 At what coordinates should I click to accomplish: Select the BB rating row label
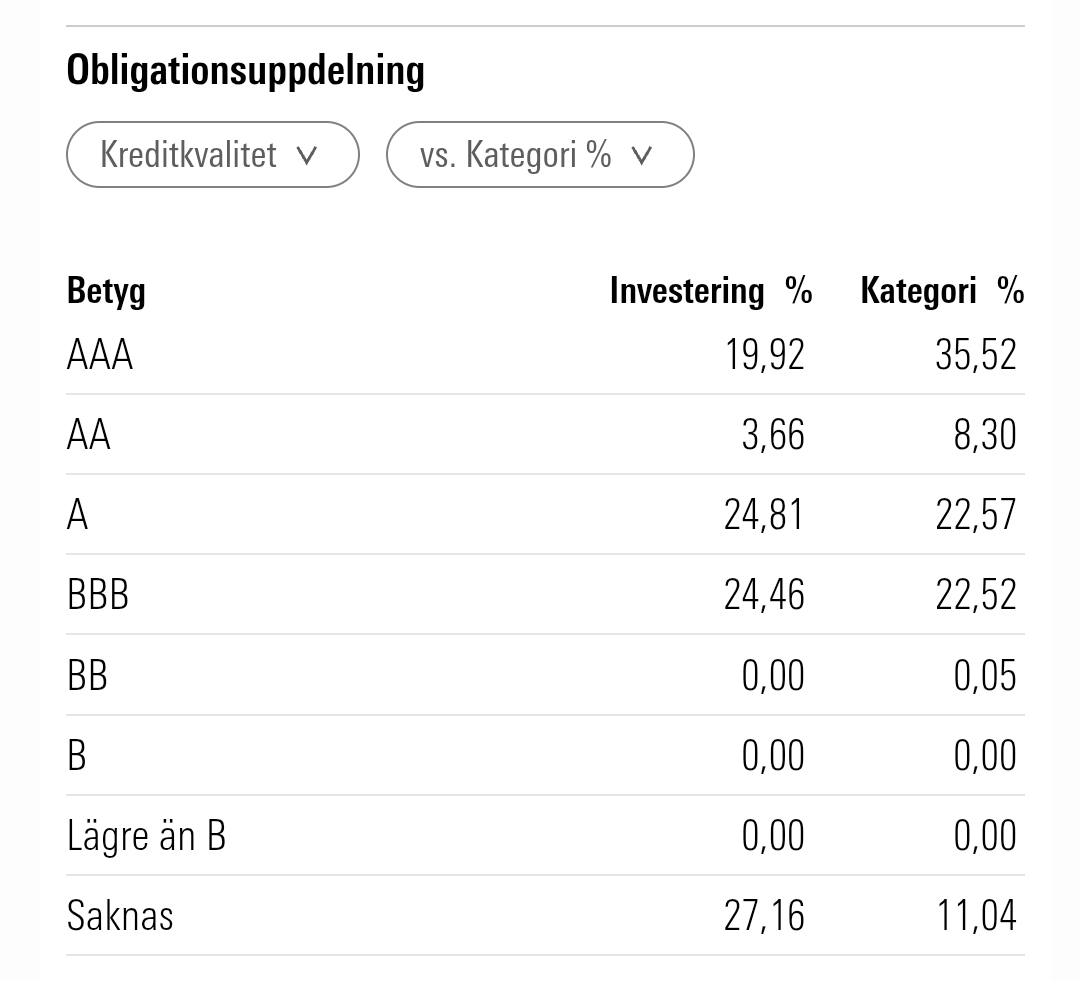(x=87, y=676)
